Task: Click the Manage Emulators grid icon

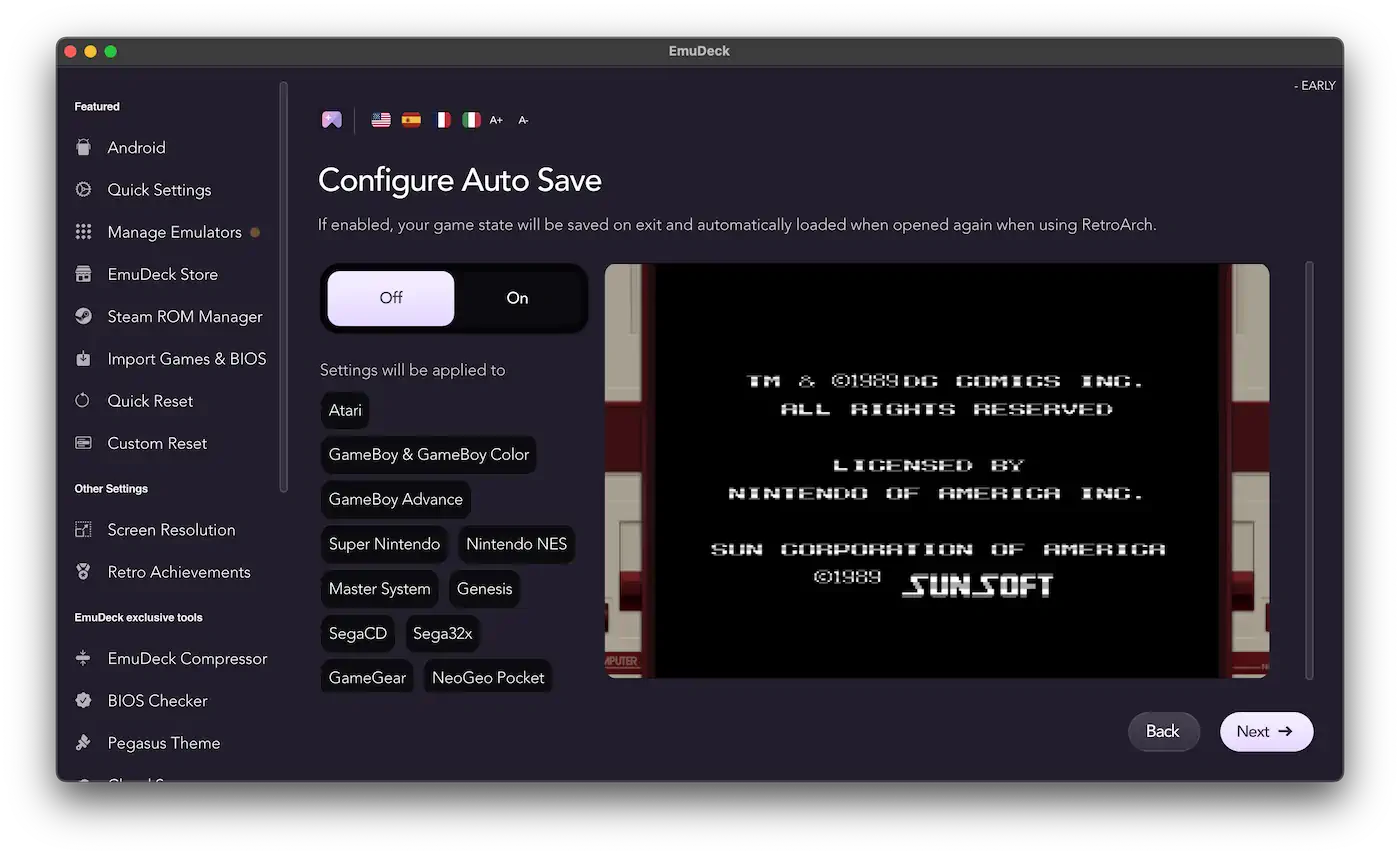Action: pyautogui.click(x=84, y=232)
